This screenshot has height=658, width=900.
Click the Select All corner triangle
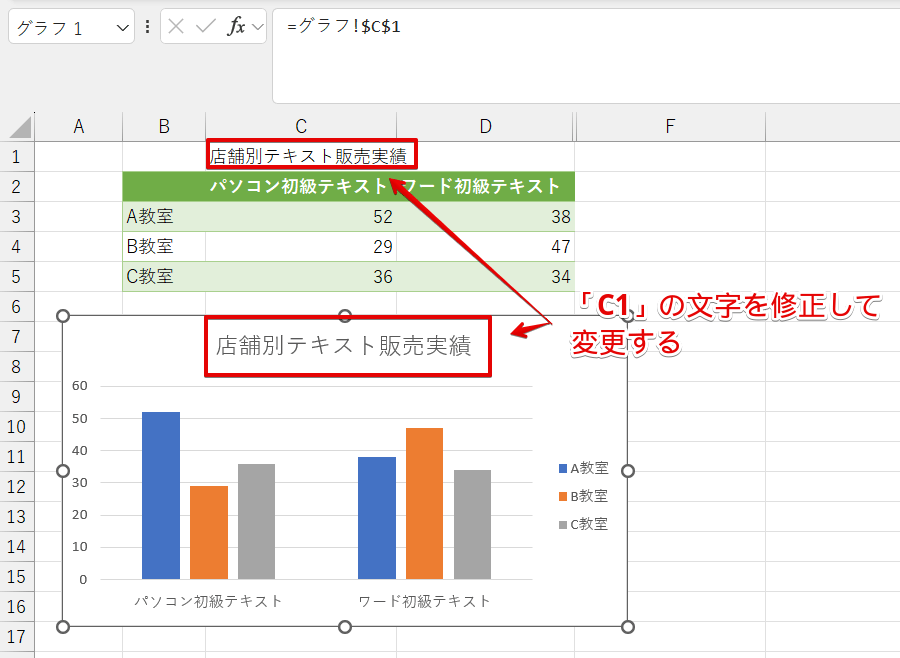click(x=21, y=127)
